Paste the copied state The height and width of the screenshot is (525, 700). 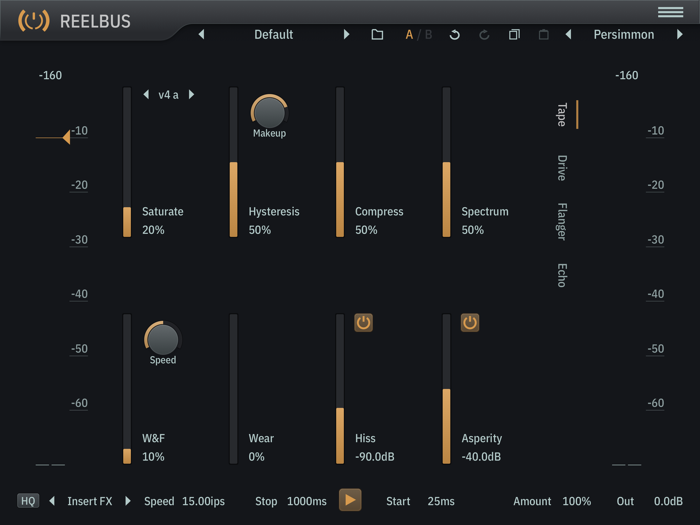[543, 34]
